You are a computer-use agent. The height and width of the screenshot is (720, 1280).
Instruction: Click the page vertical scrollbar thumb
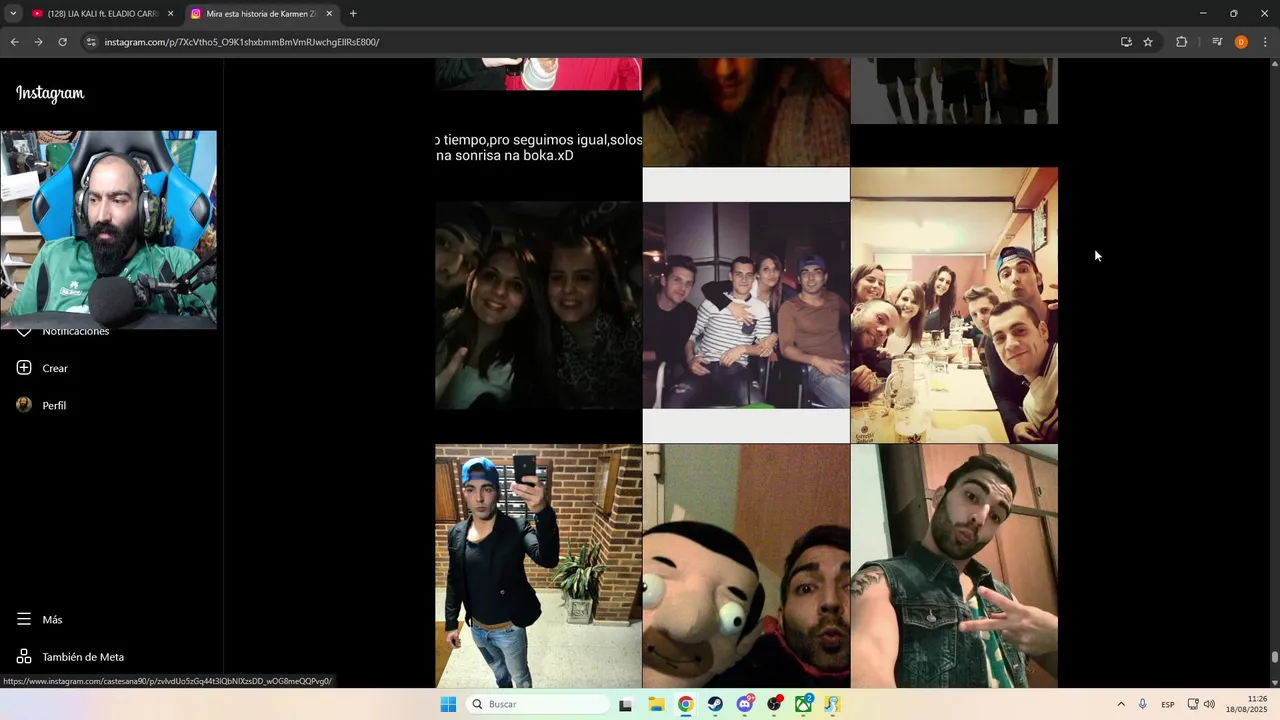tap(1274, 657)
